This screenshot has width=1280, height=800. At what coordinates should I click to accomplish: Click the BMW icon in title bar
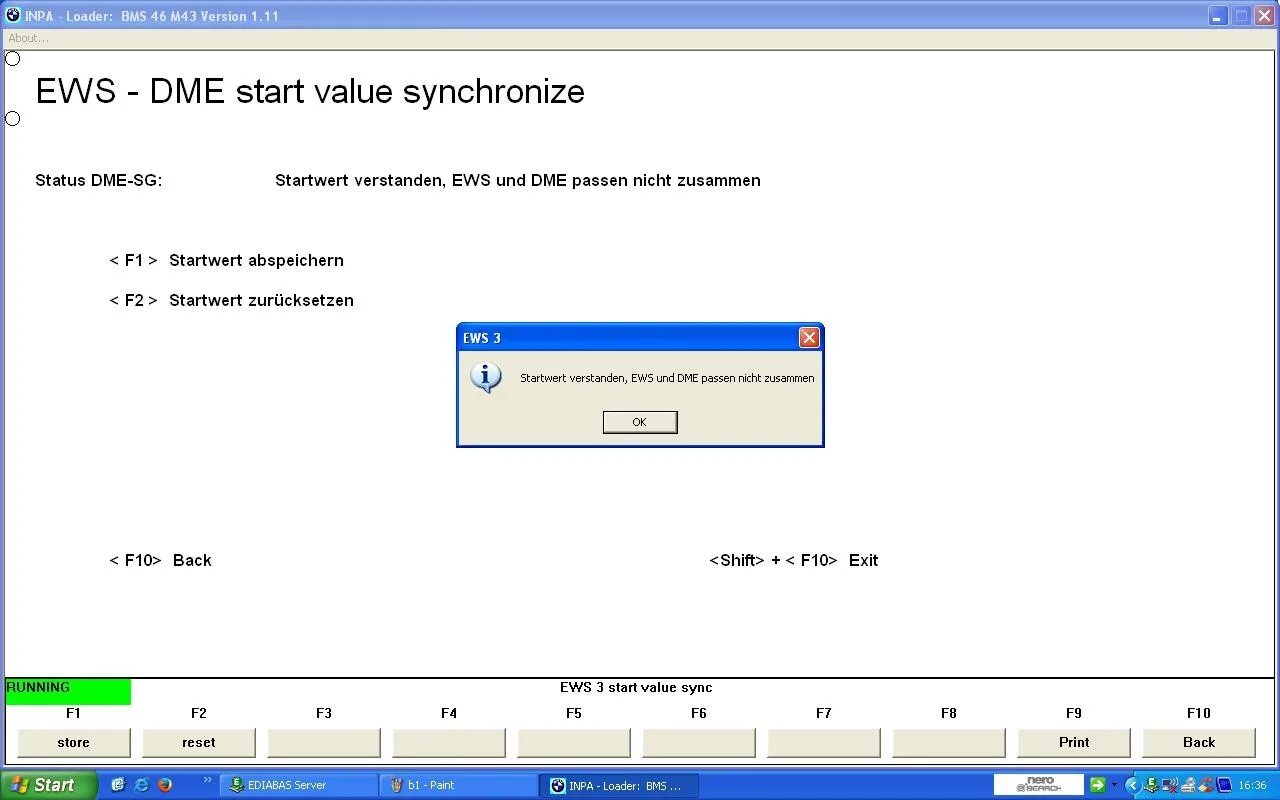13,15
